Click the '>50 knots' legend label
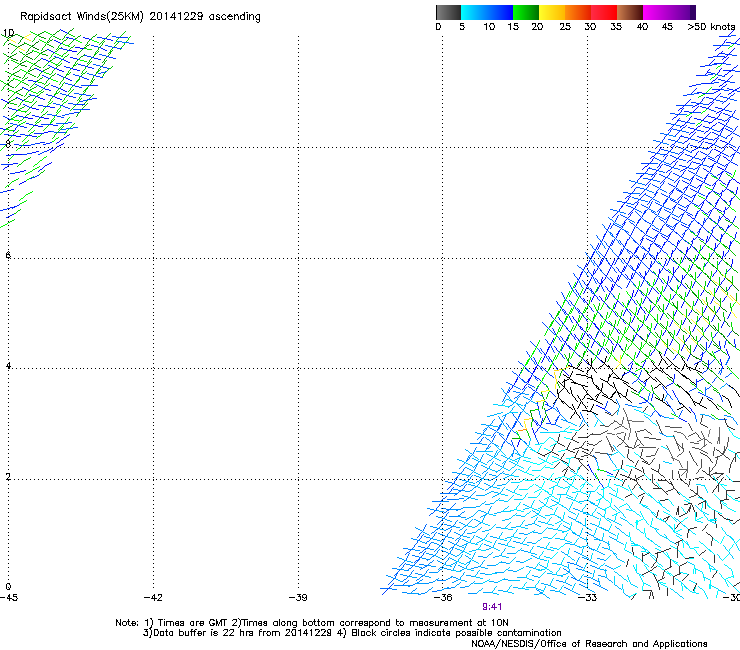The width and height of the screenshot is (740, 650). point(711,27)
